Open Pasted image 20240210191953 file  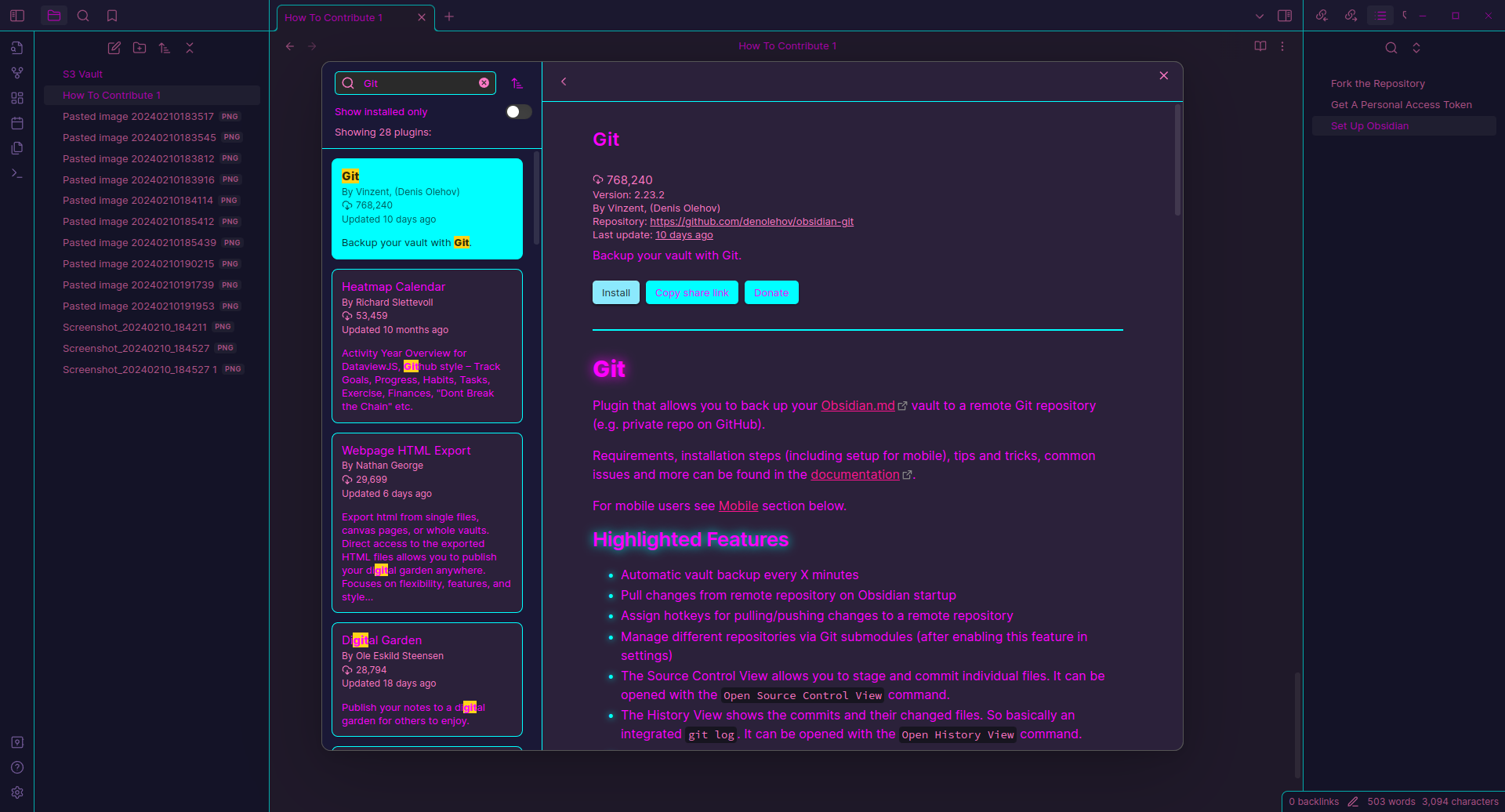151,306
